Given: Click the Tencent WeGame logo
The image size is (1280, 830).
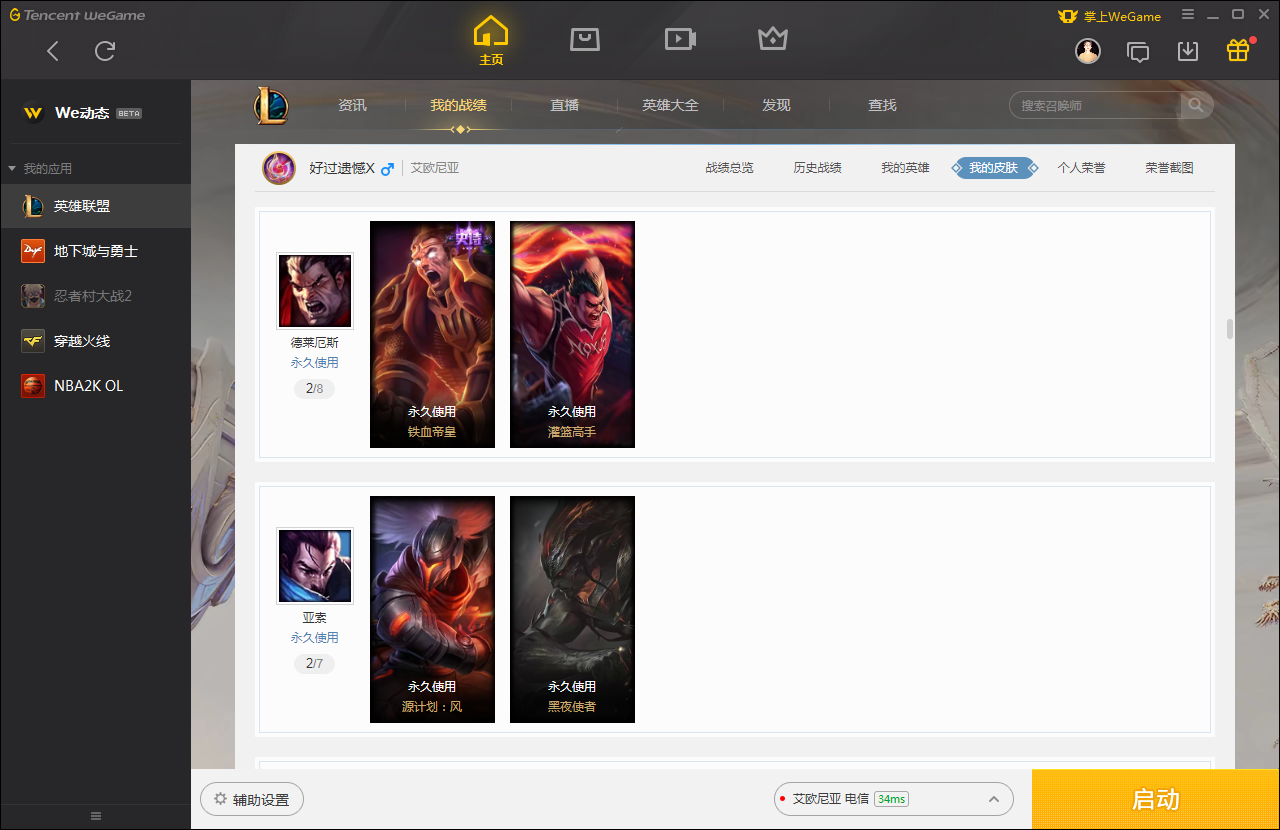Looking at the screenshot, I should (78, 15).
